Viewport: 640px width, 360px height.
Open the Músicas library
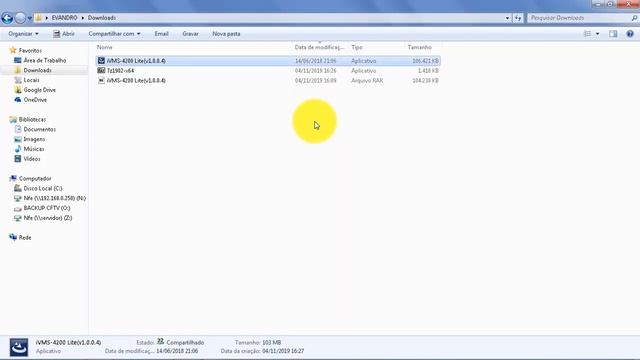point(33,149)
